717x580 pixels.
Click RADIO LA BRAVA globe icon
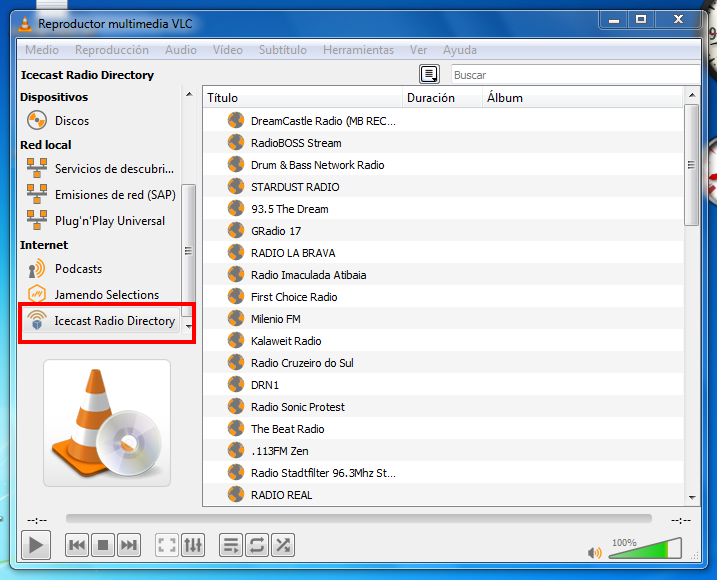236,252
